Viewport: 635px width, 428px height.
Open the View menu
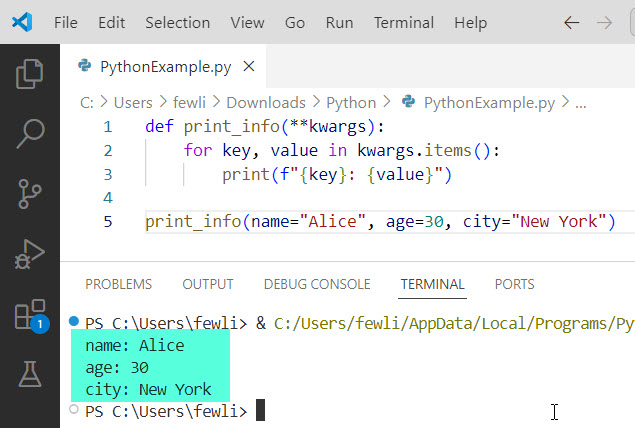tap(247, 23)
